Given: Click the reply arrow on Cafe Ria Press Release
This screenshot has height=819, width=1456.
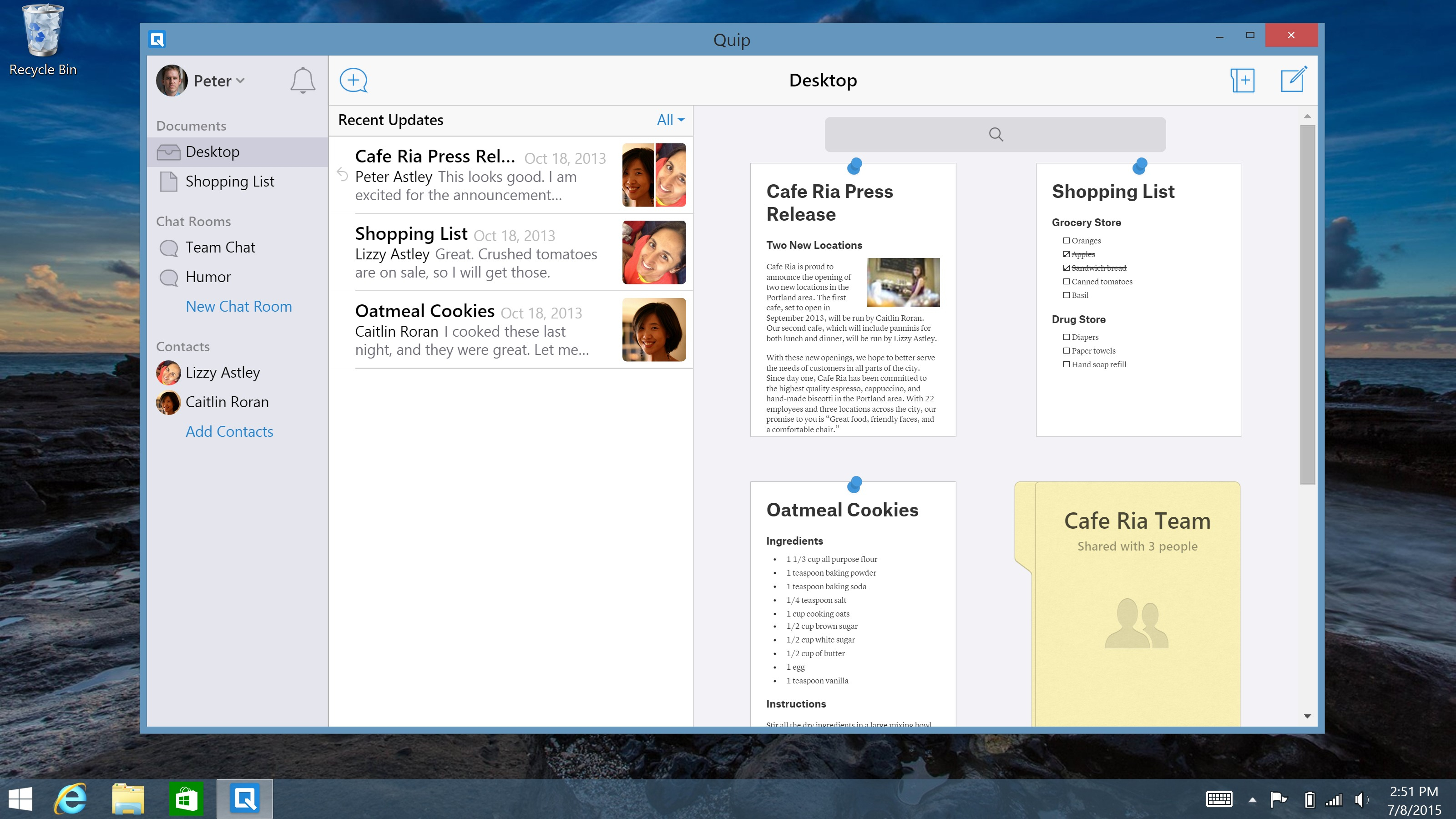Looking at the screenshot, I should click(342, 175).
